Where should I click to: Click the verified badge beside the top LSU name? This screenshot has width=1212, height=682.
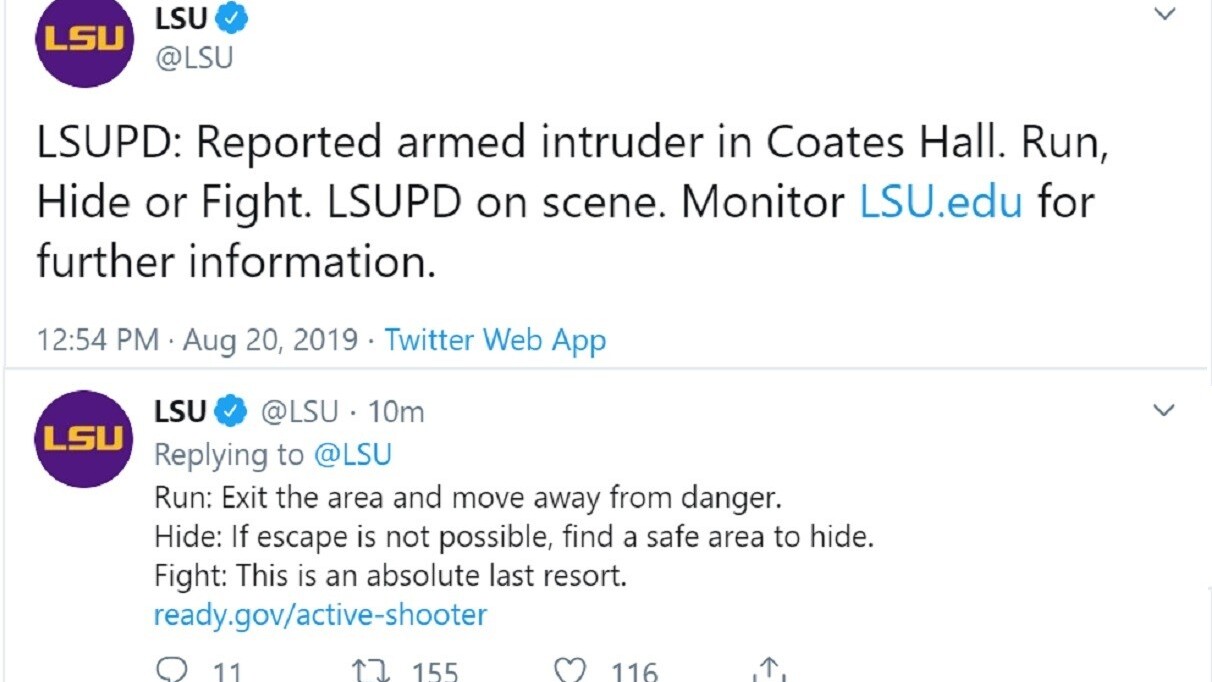click(232, 18)
